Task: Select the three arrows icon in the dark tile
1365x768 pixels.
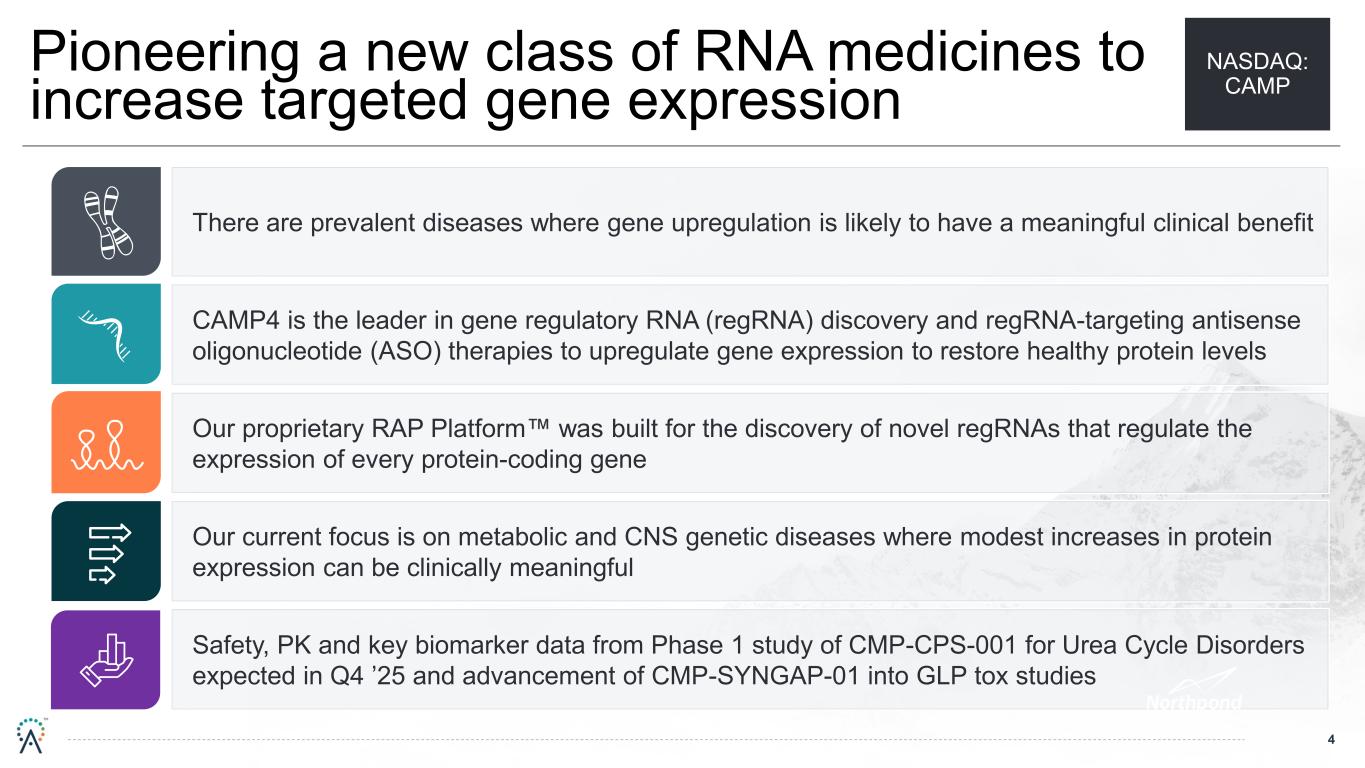Action: pyautogui.click(x=105, y=551)
